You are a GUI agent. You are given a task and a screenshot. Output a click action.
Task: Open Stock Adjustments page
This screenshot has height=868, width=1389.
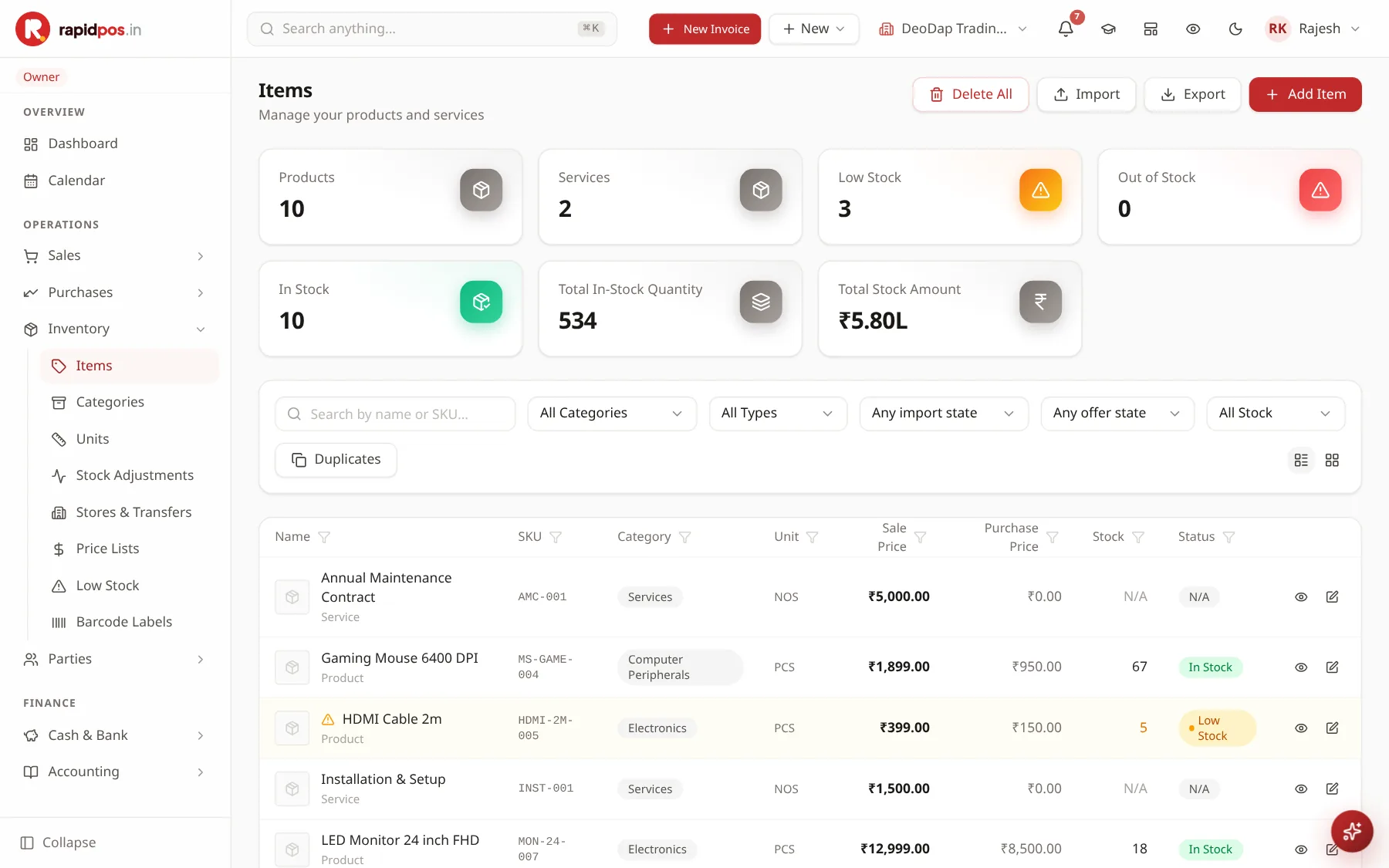point(130,475)
